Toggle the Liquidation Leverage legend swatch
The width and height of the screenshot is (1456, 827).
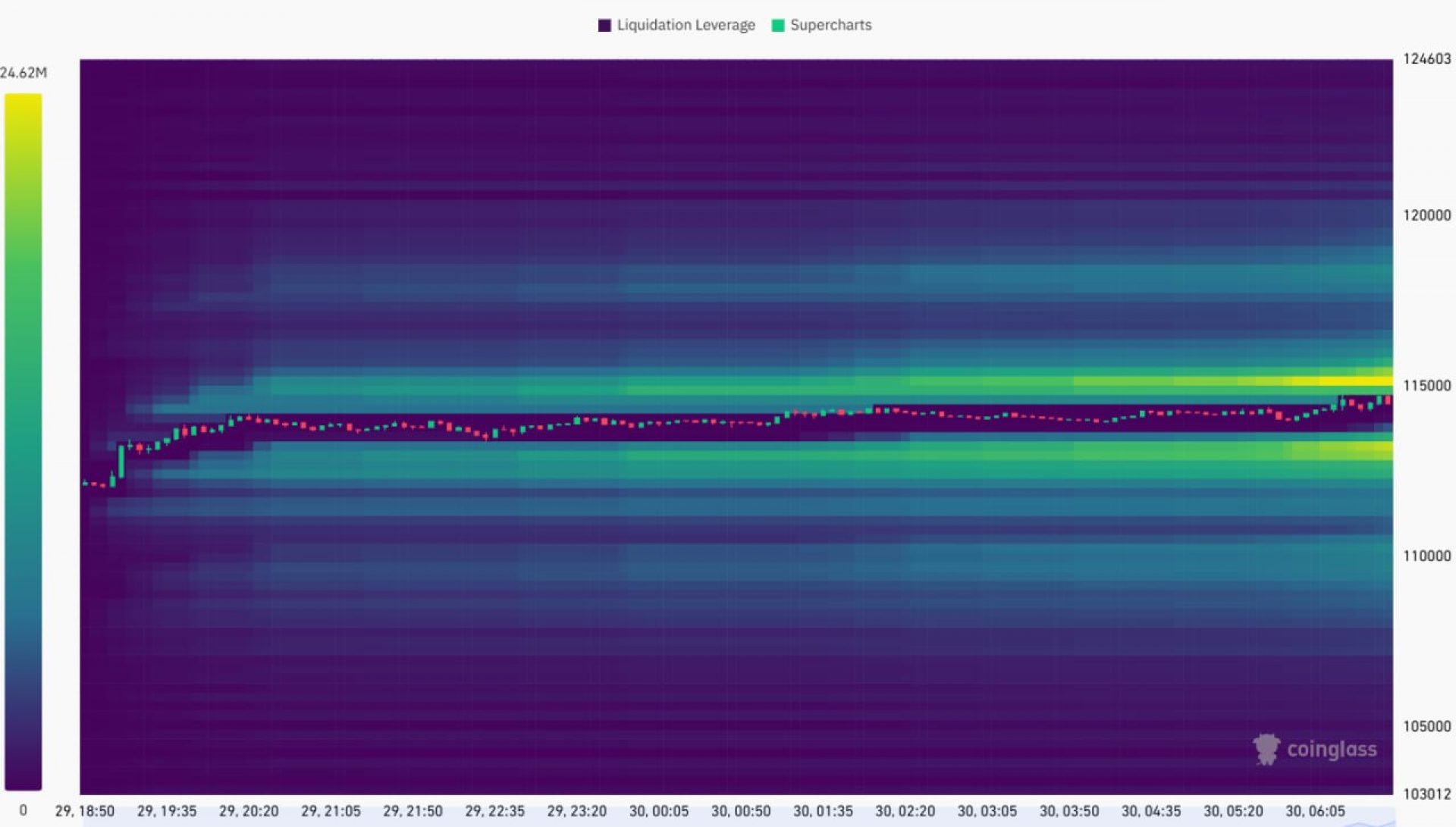click(604, 25)
